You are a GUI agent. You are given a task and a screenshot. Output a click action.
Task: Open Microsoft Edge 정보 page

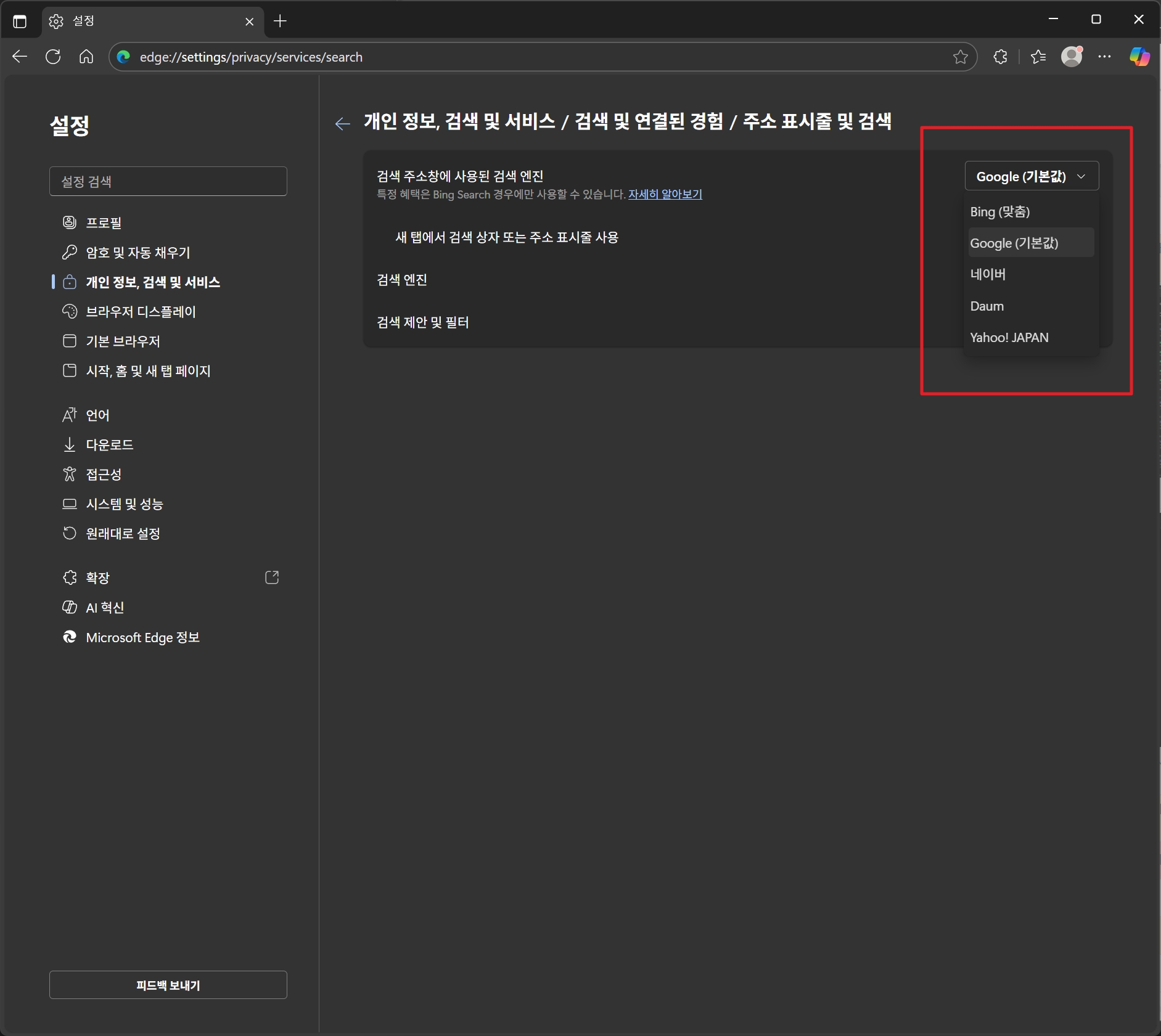[168, 637]
